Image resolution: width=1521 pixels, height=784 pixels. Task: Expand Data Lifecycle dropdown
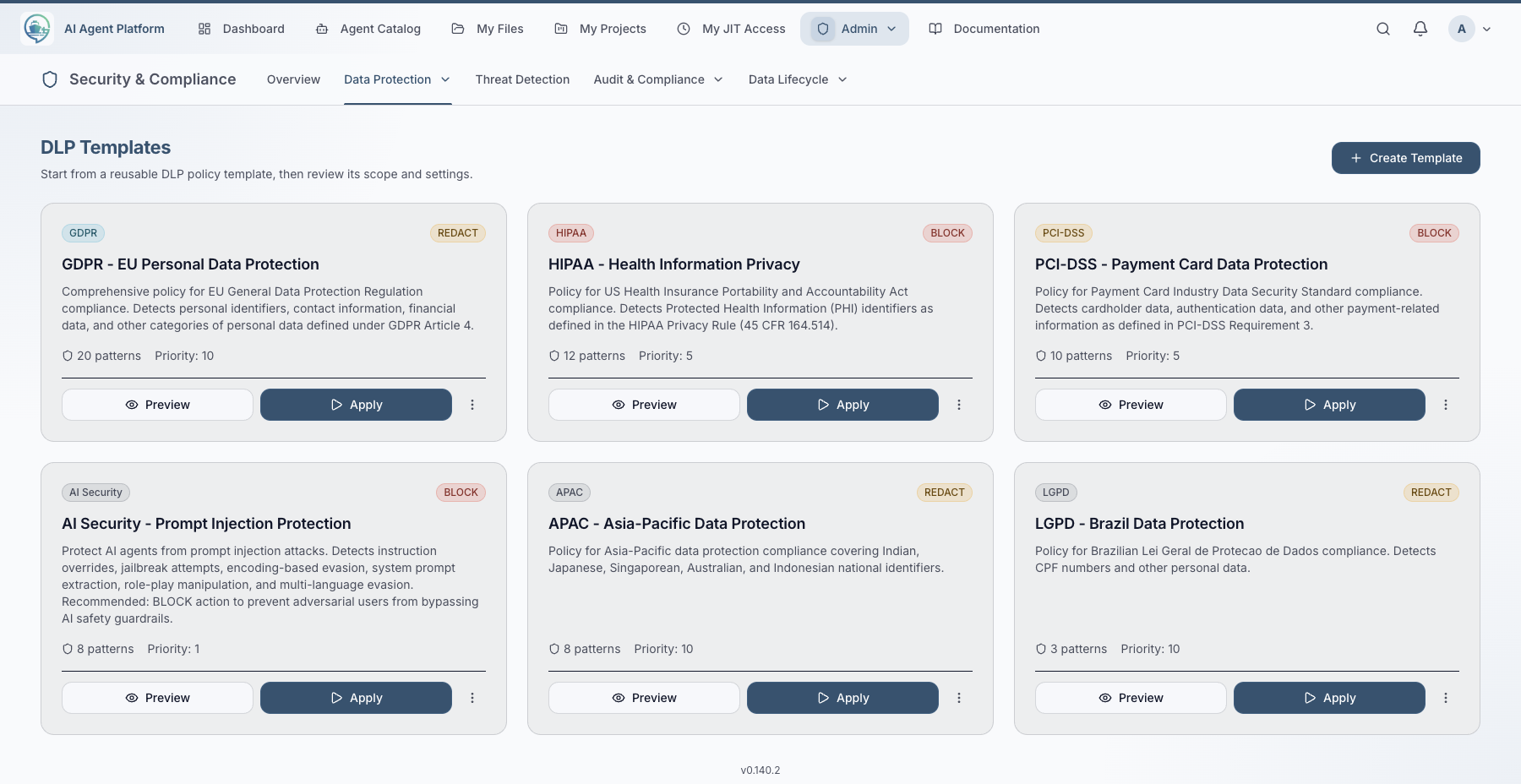tap(798, 79)
